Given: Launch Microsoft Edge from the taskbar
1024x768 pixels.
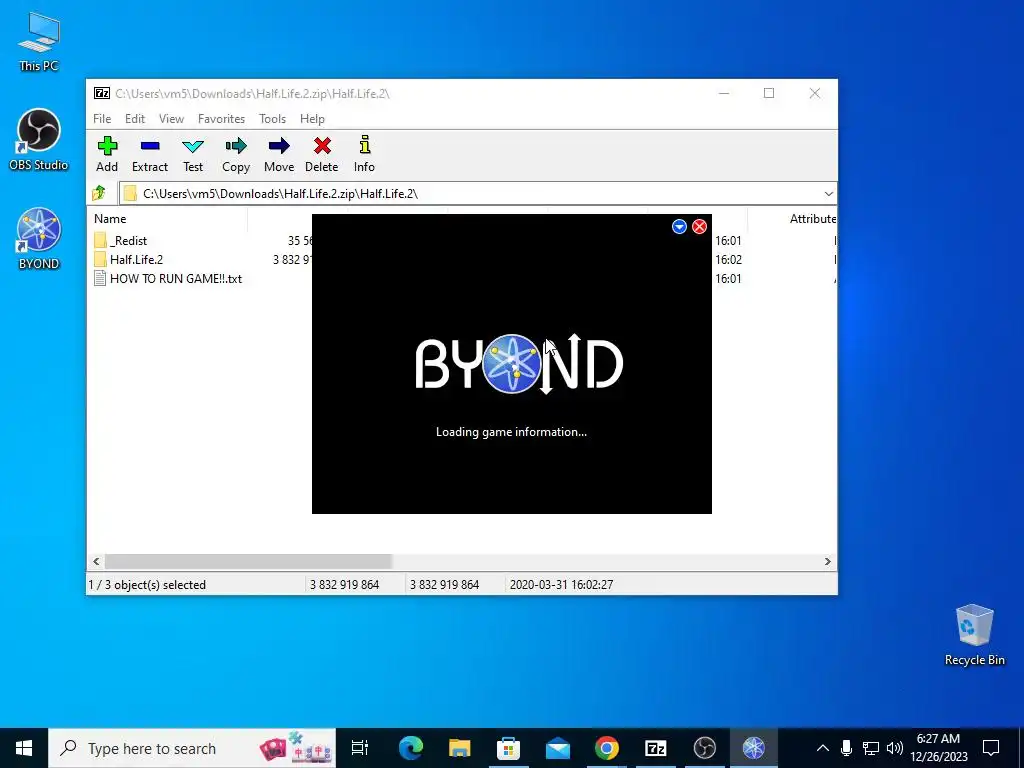Looking at the screenshot, I should click(411, 748).
